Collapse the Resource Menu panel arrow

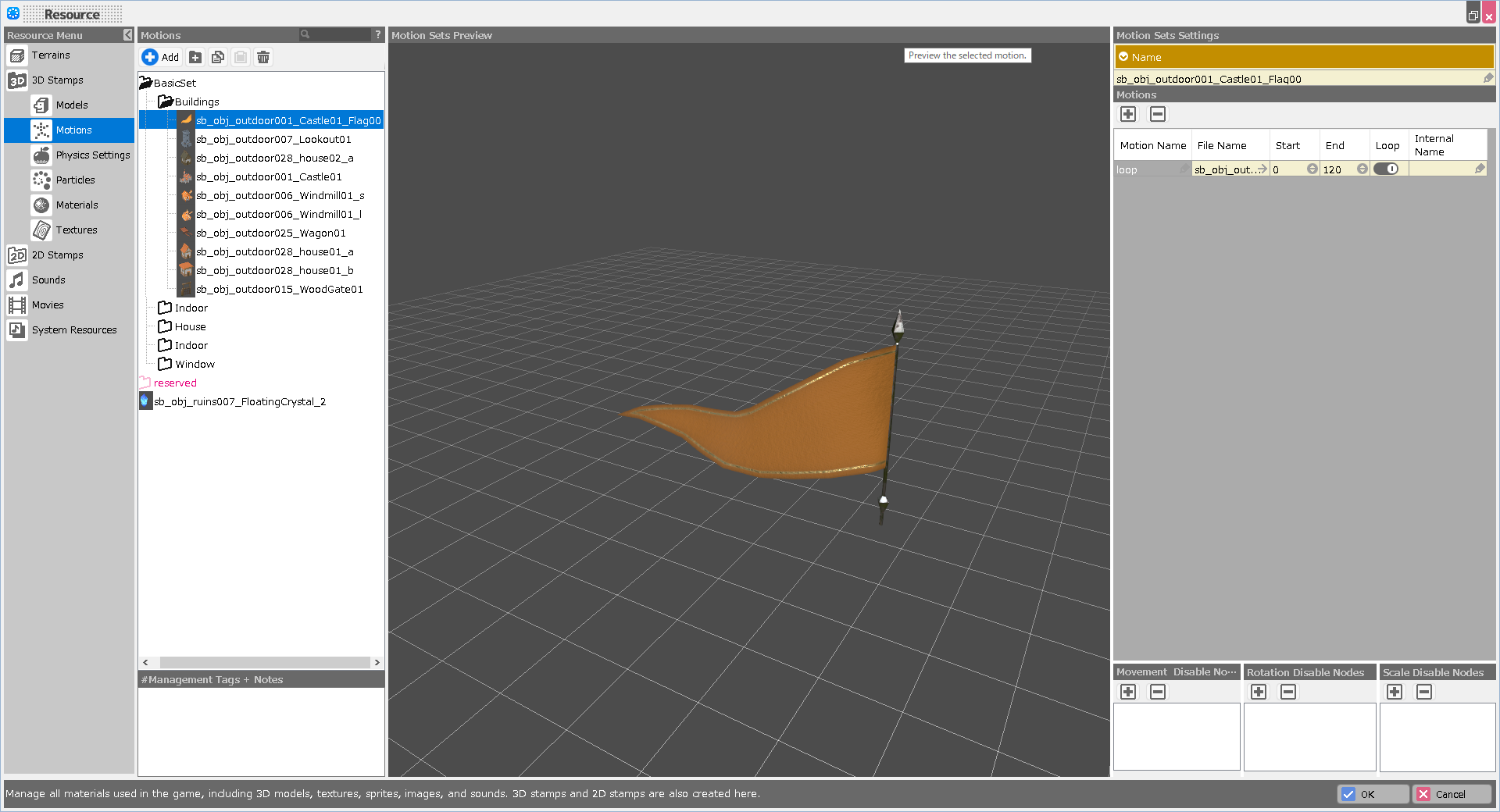tap(128, 35)
